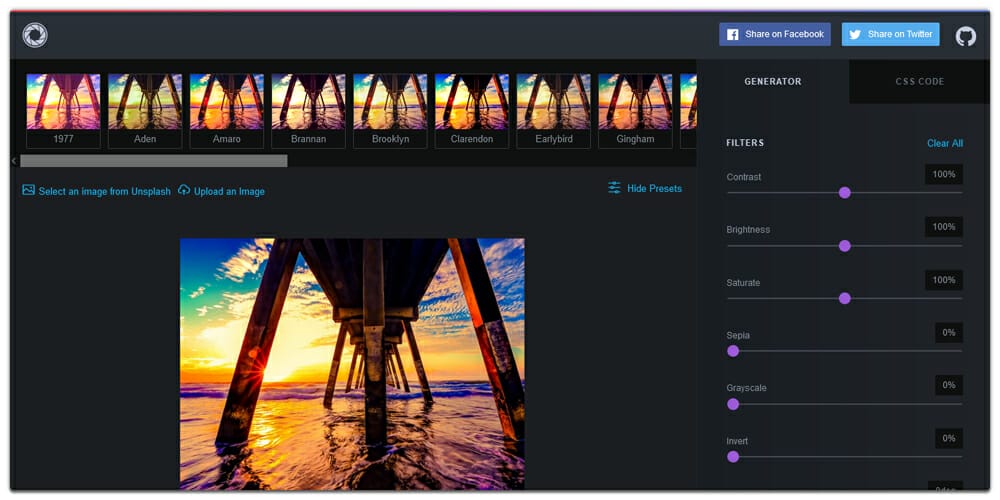This screenshot has height=500, width=1000.
Task: Click the camera aperture logo icon
Action: coord(35,35)
